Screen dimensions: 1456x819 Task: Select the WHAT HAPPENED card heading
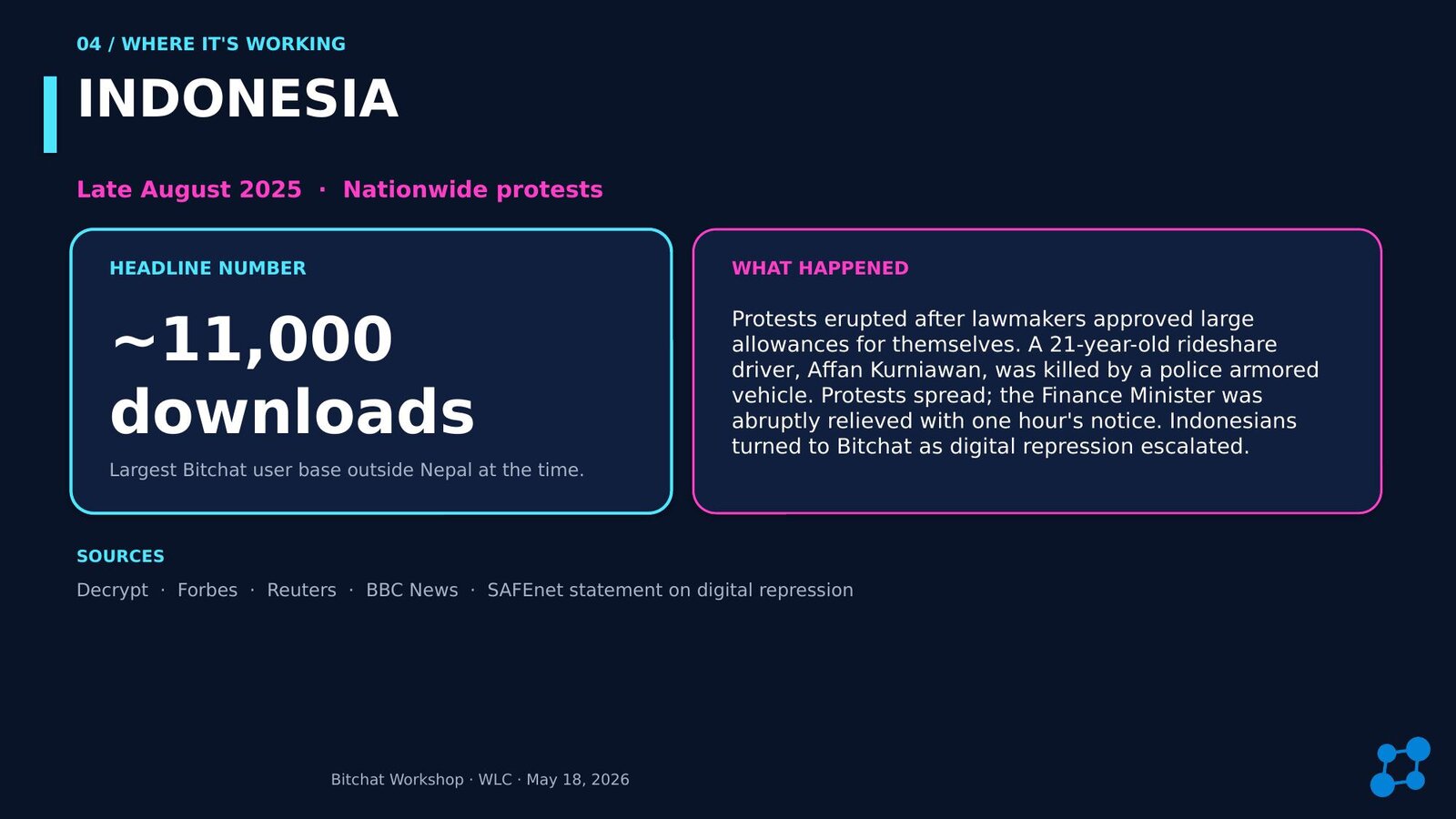[820, 268]
